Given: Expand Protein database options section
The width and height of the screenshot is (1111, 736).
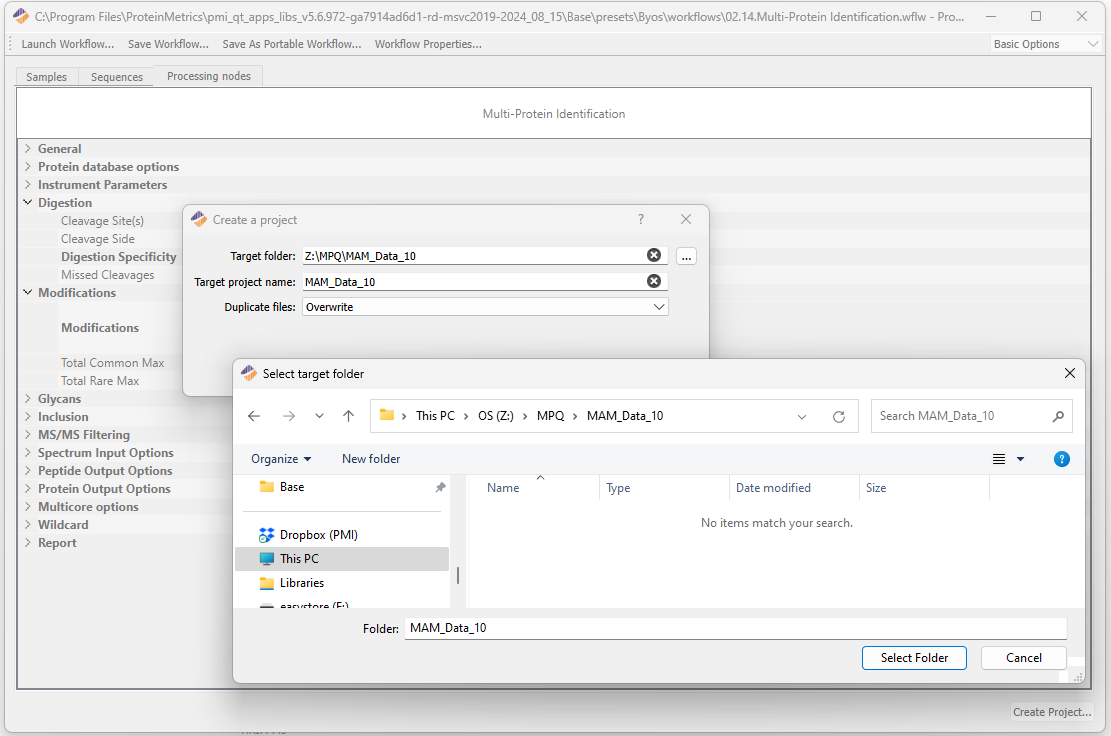Looking at the screenshot, I should (28, 166).
